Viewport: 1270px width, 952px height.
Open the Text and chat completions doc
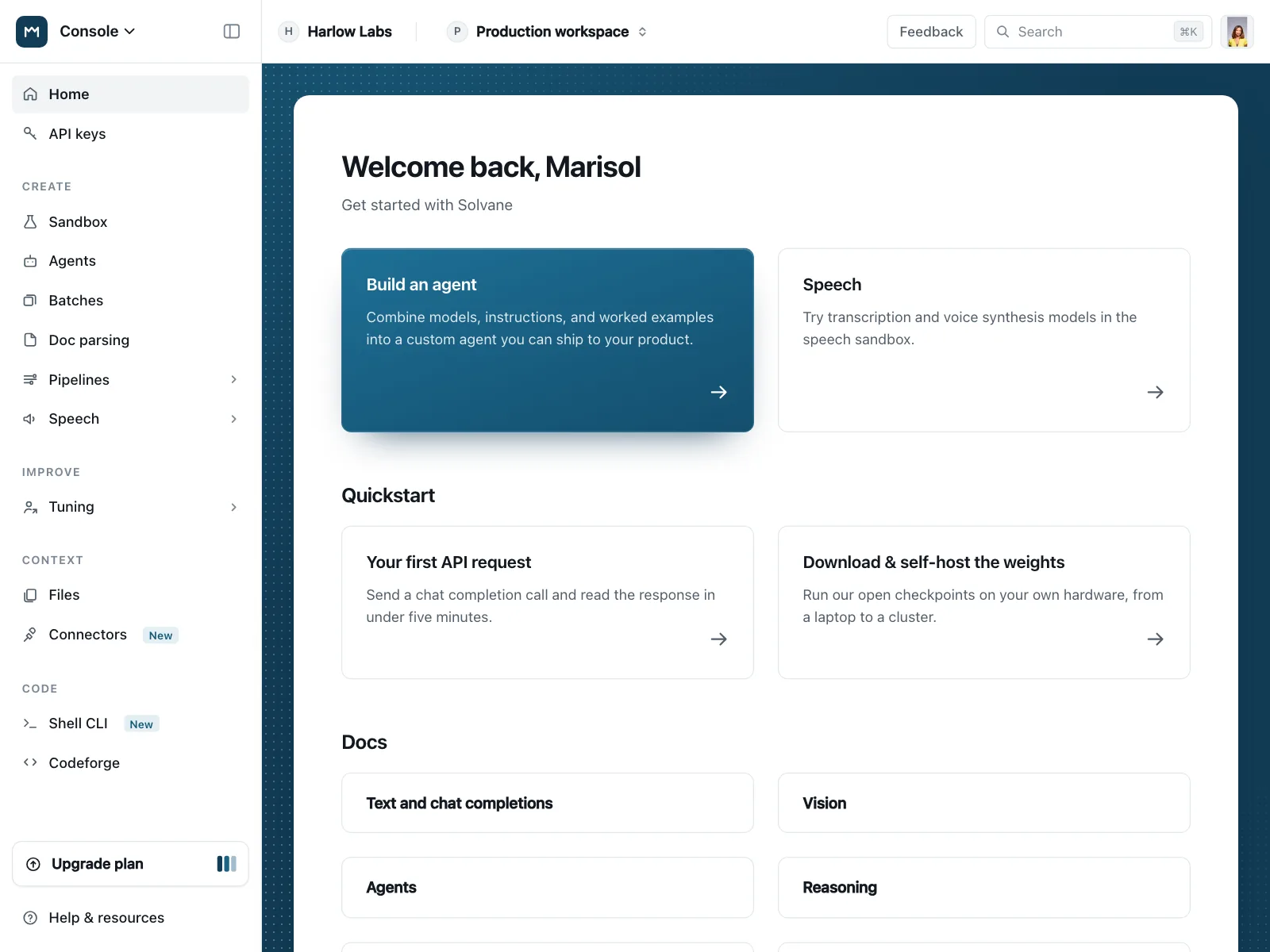click(x=548, y=803)
